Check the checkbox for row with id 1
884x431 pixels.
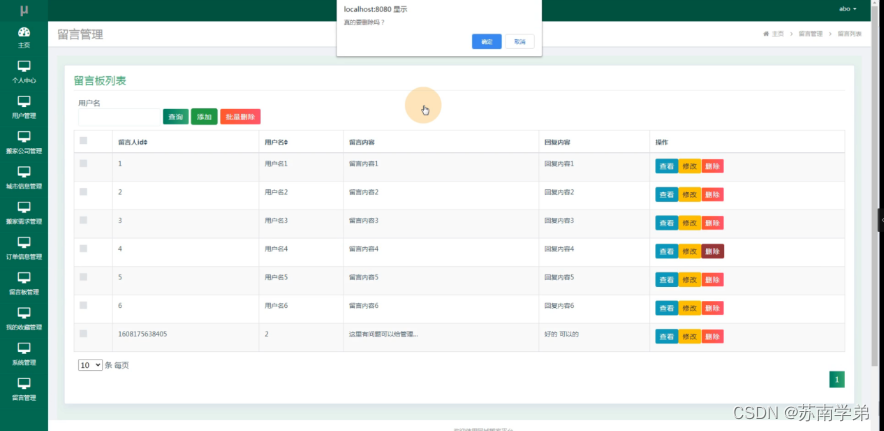[83, 163]
